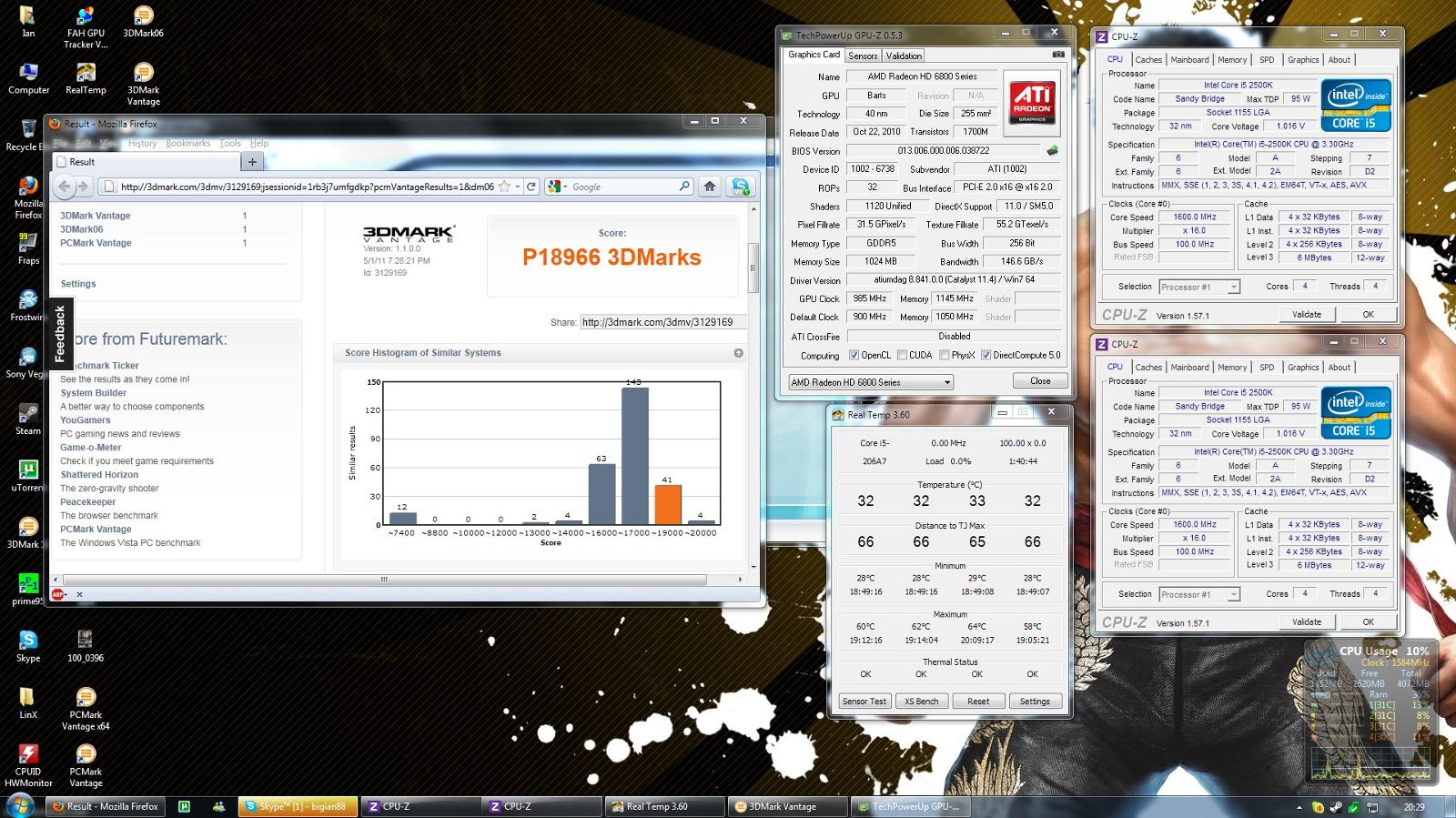Open 3DMark06 desktop shortcut

(x=143, y=22)
